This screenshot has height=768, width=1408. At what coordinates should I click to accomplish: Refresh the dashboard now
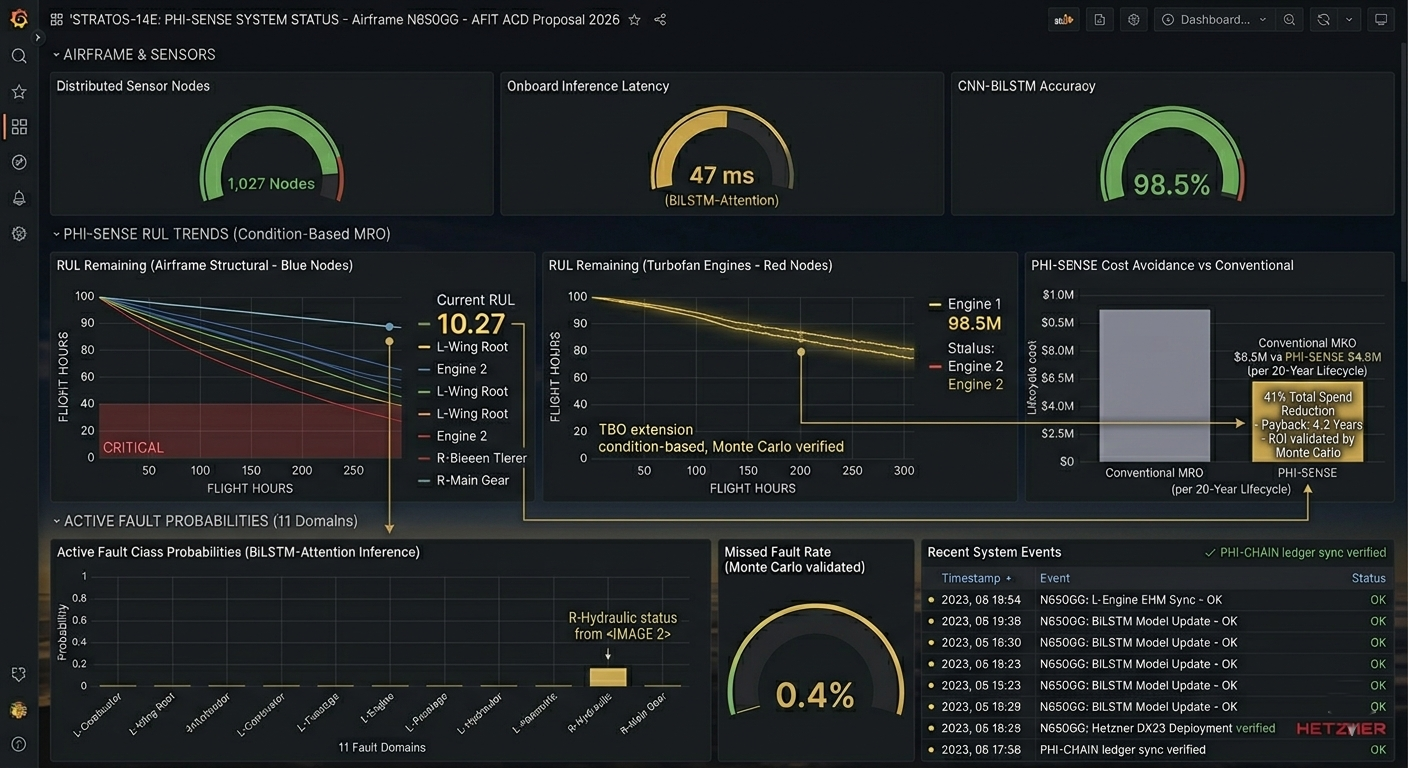(1323, 19)
